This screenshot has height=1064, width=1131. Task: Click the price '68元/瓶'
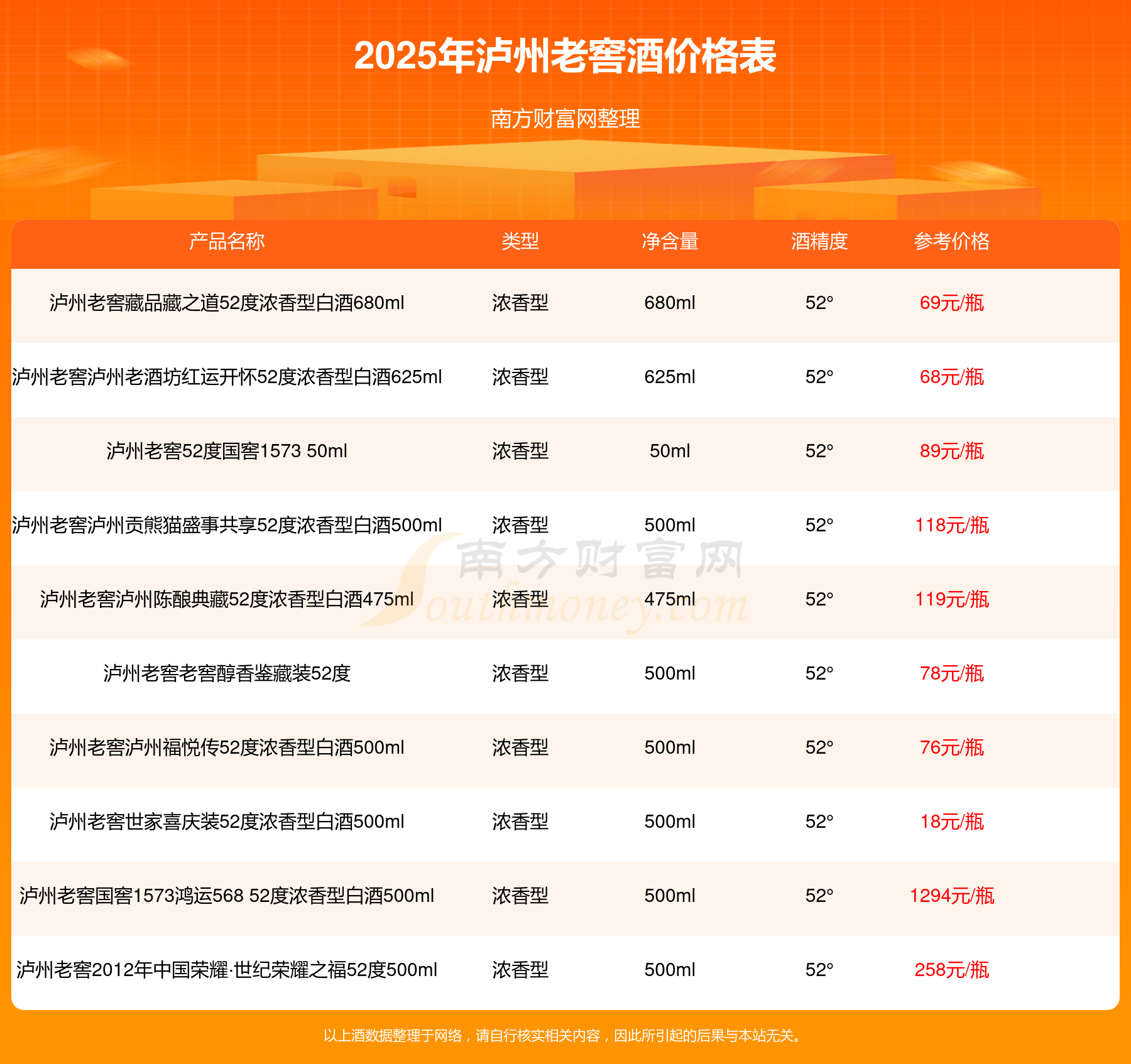pyautogui.click(x=952, y=377)
